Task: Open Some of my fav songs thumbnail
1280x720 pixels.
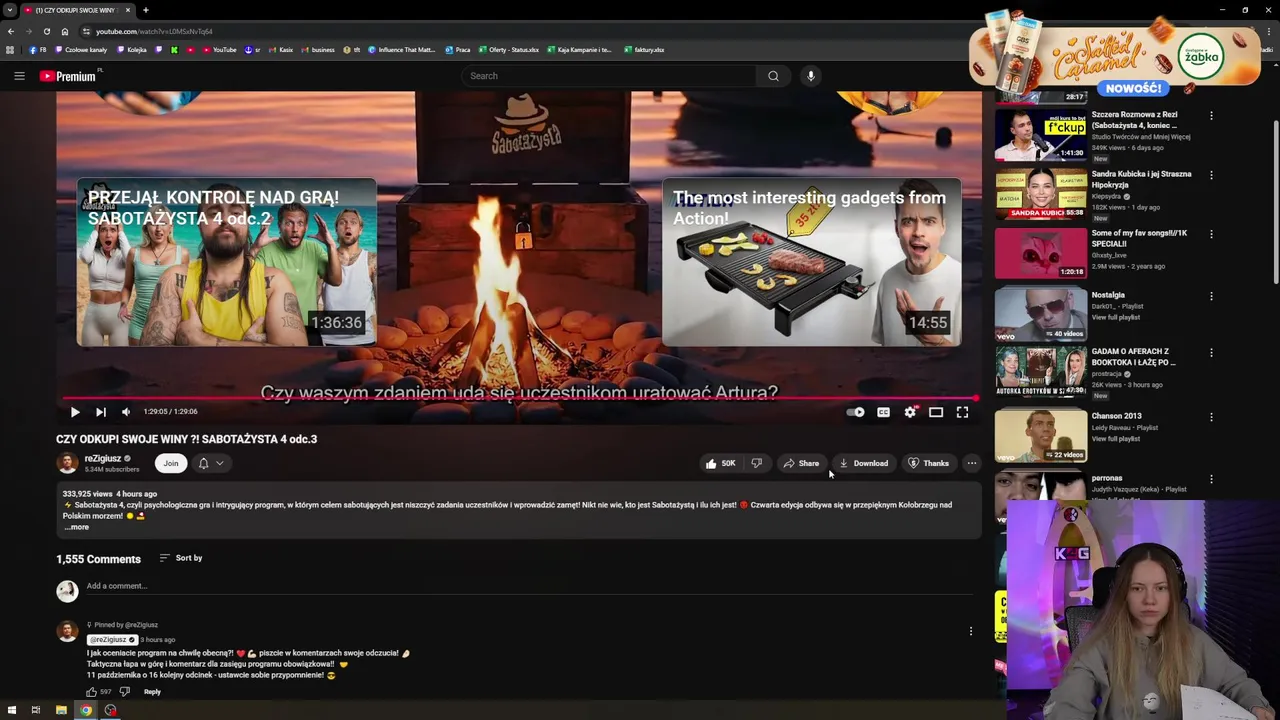Action: tap(1041, 253)
